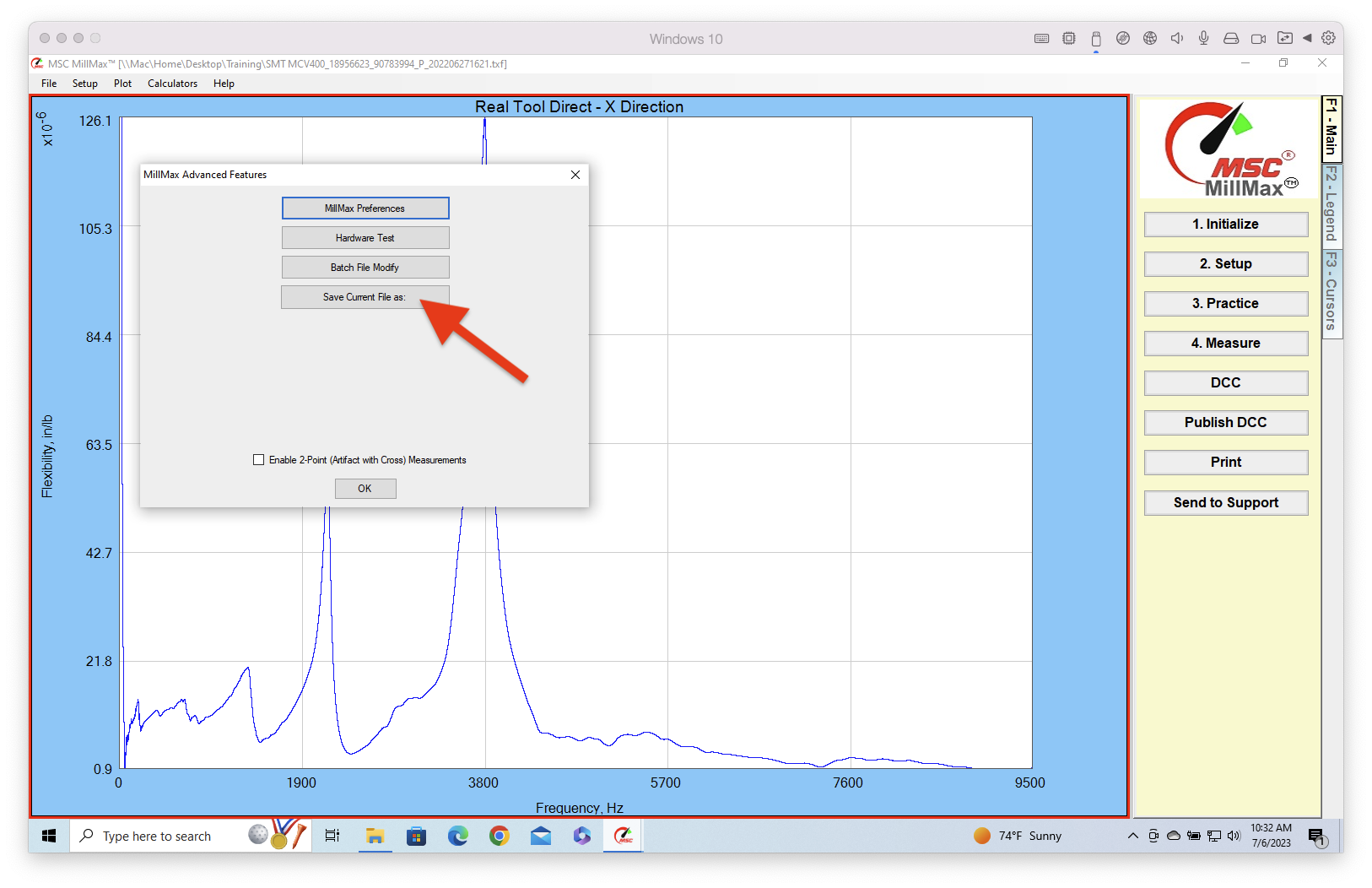This screenshot has width=1372, height=888.
Task: Click the 4. Measure button
Action: pos(1226,344)
